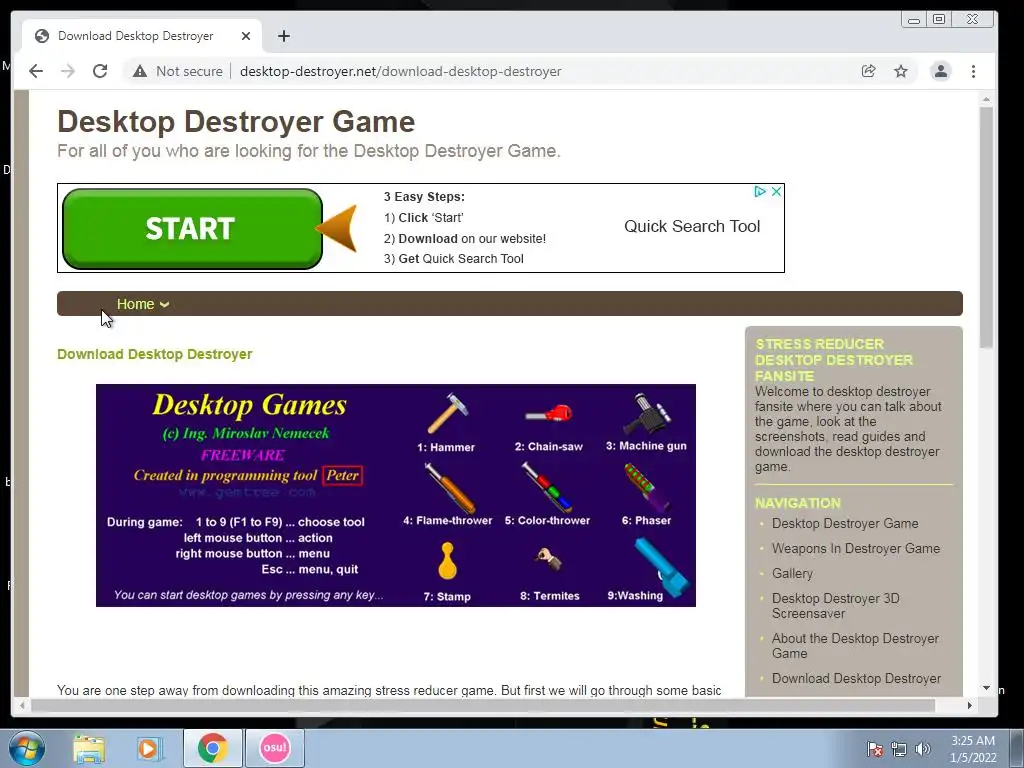Open Windows Media Player taskbar icon

pyautogui.click(x=149, y=748)
